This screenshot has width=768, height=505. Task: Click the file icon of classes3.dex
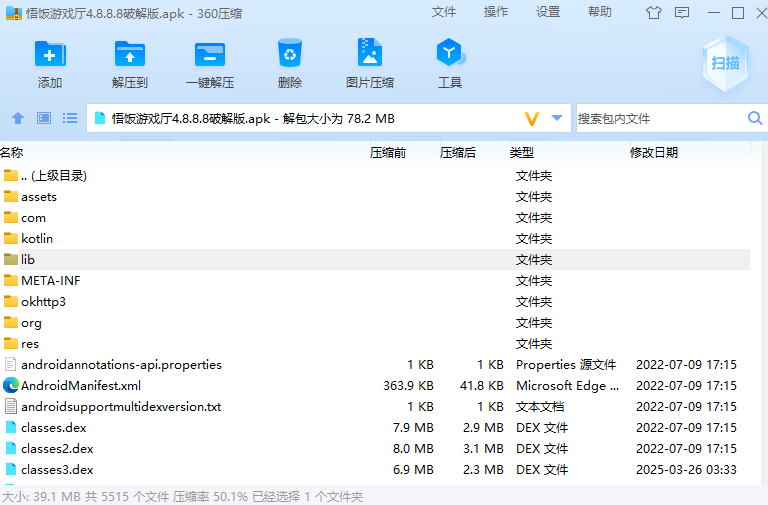11,470
